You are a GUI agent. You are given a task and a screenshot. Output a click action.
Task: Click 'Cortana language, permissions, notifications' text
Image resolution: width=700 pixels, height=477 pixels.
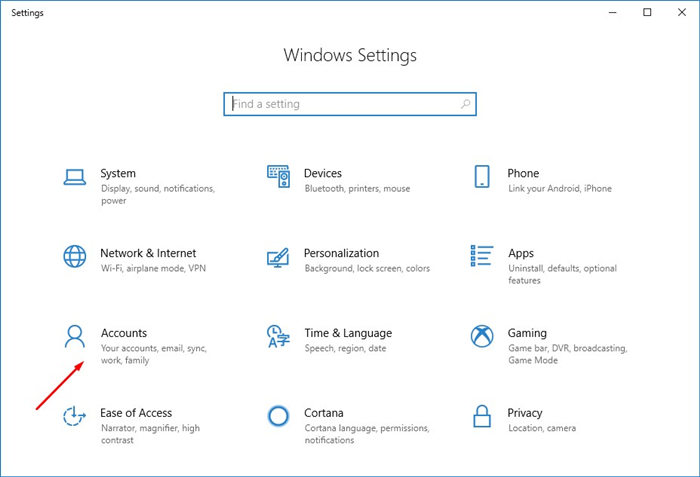point(367,434)
